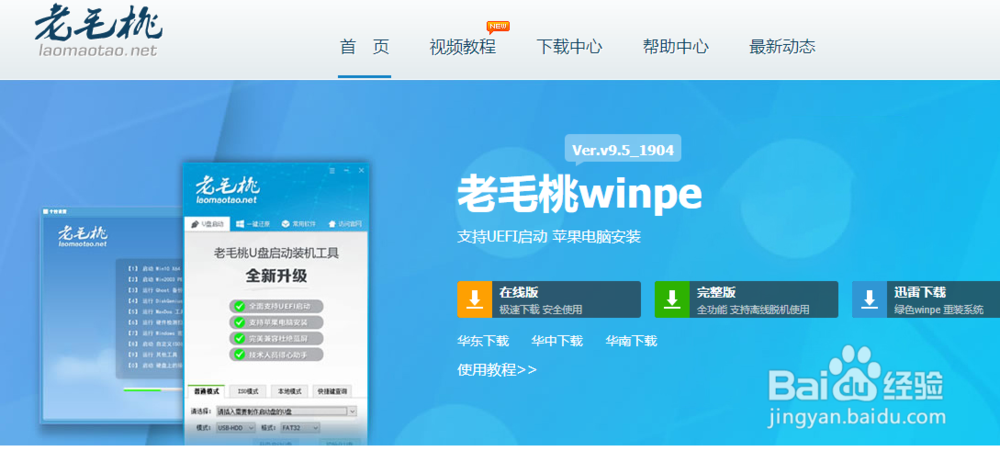Choose the 华南下载 mirror link

(x=631, y=341)
